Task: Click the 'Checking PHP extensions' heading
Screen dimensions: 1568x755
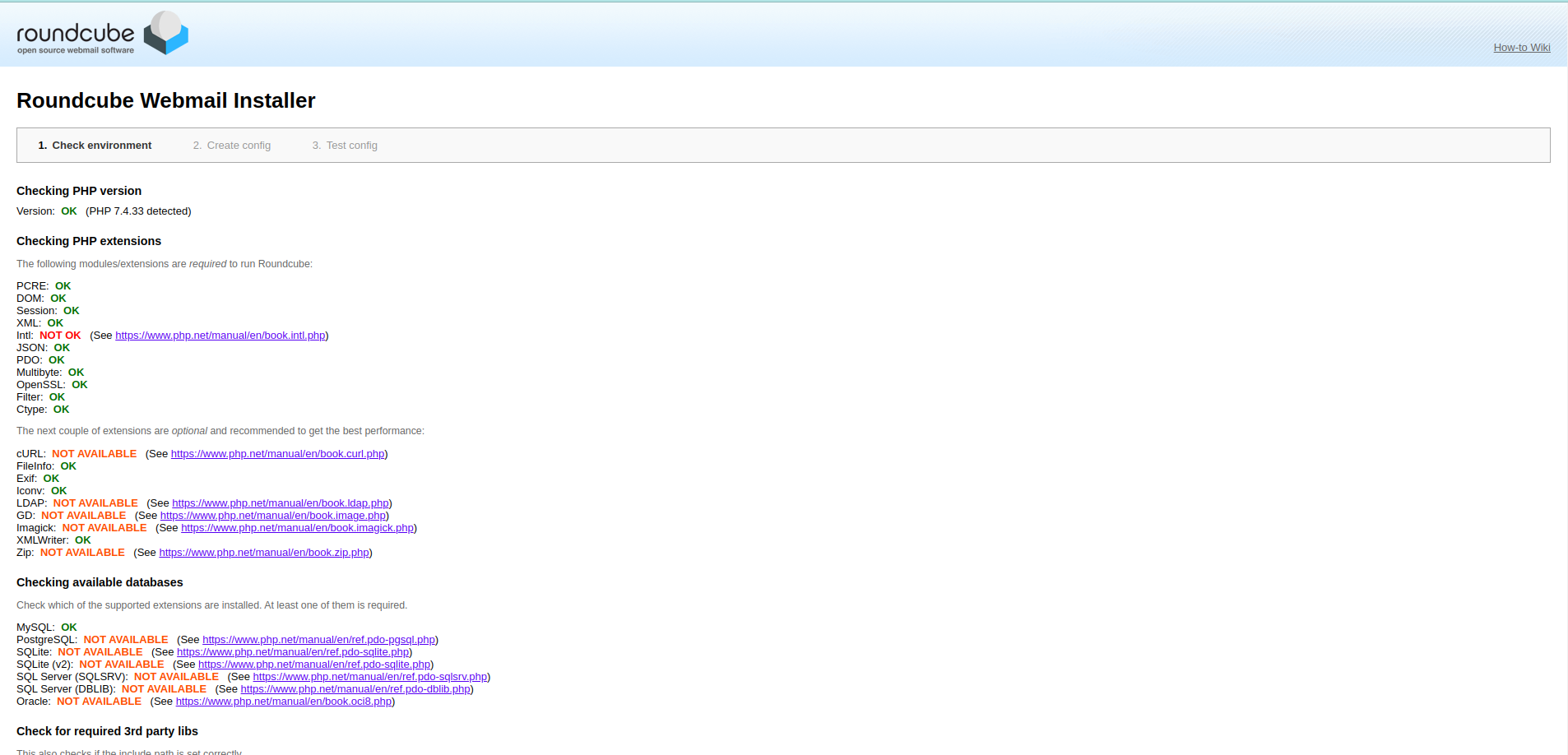Action: 89,241
